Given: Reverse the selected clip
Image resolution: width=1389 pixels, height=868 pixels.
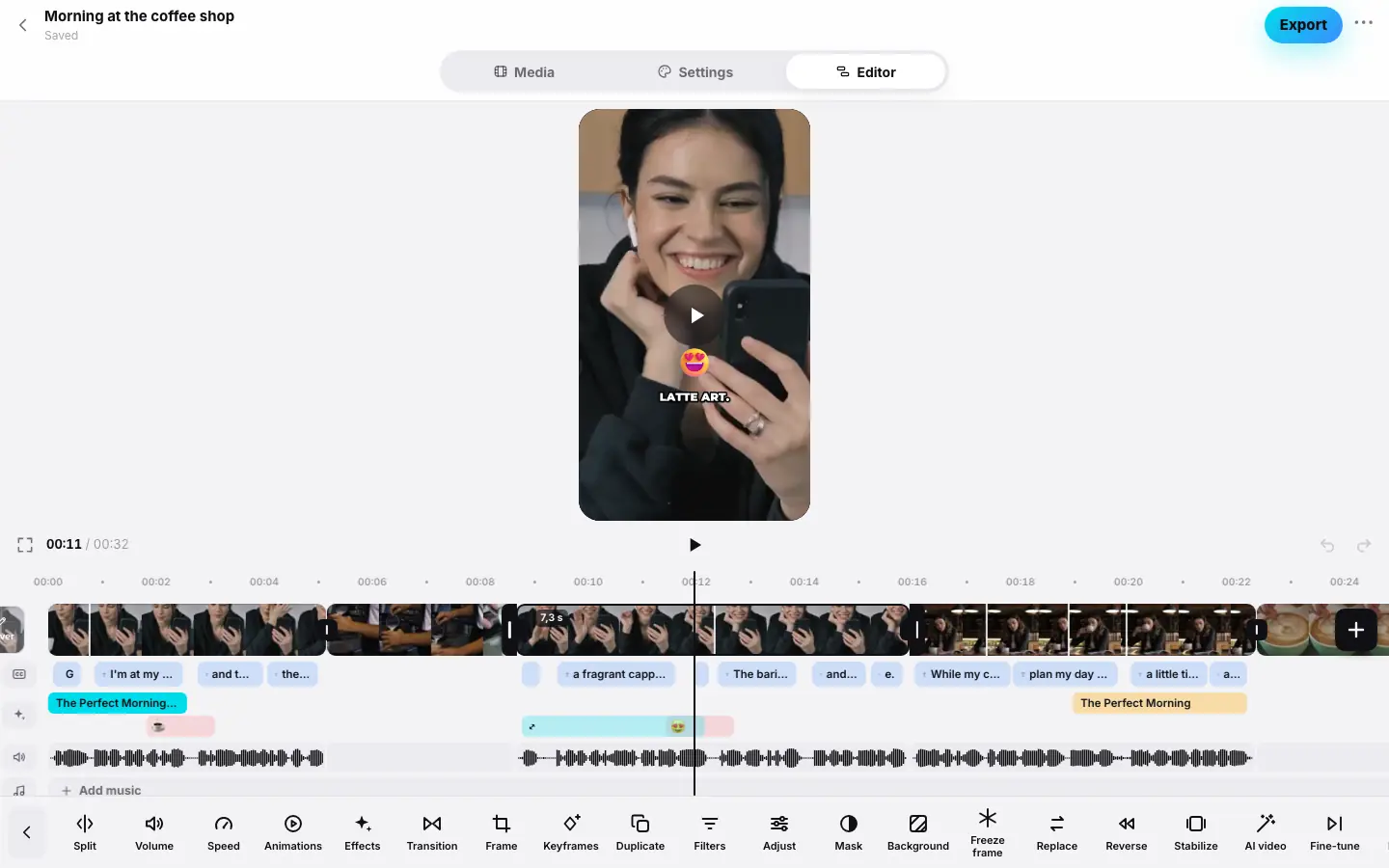Looking at the screenshot, I should coord(1127,832).
